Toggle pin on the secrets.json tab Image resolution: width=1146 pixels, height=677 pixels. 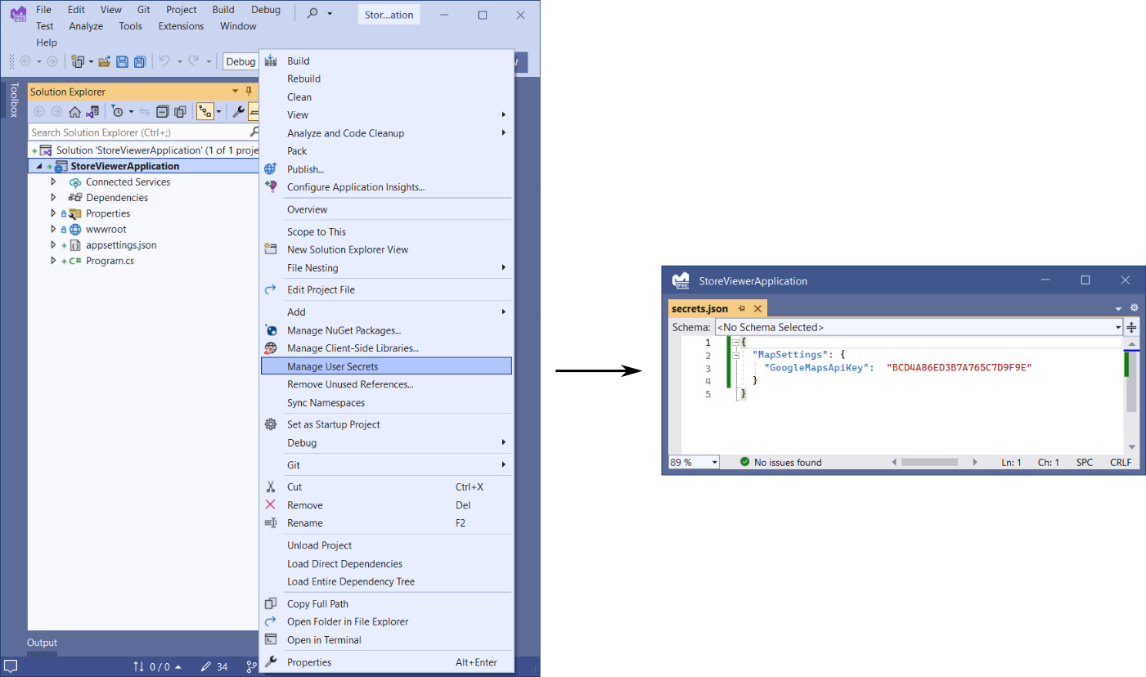pyautogui.click(x=741, y=309)
